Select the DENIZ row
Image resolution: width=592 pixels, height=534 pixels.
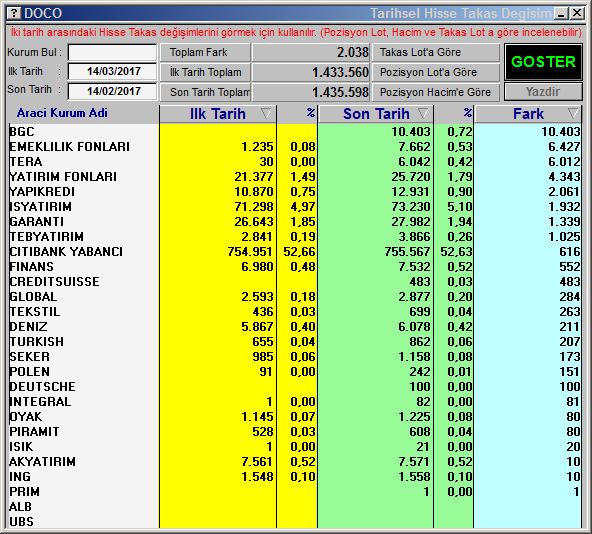(294, 327)
